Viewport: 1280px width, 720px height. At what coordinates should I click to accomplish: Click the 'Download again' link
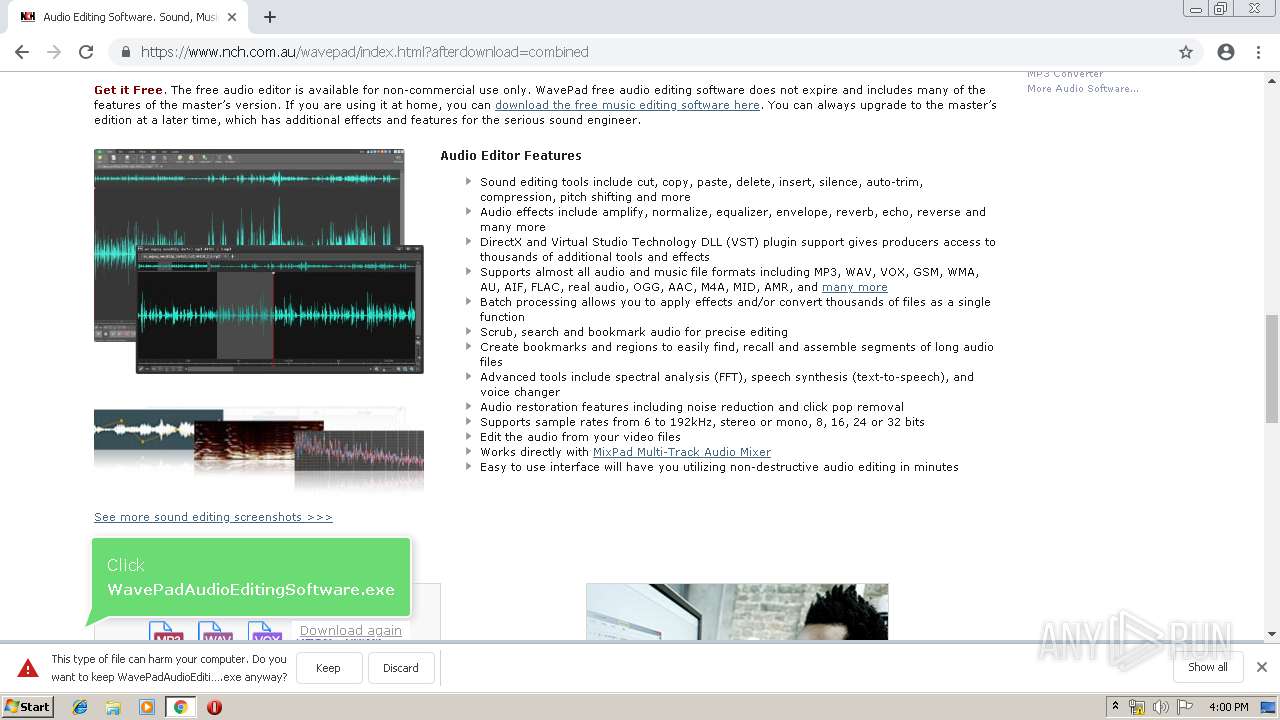(x=351, y=630)
